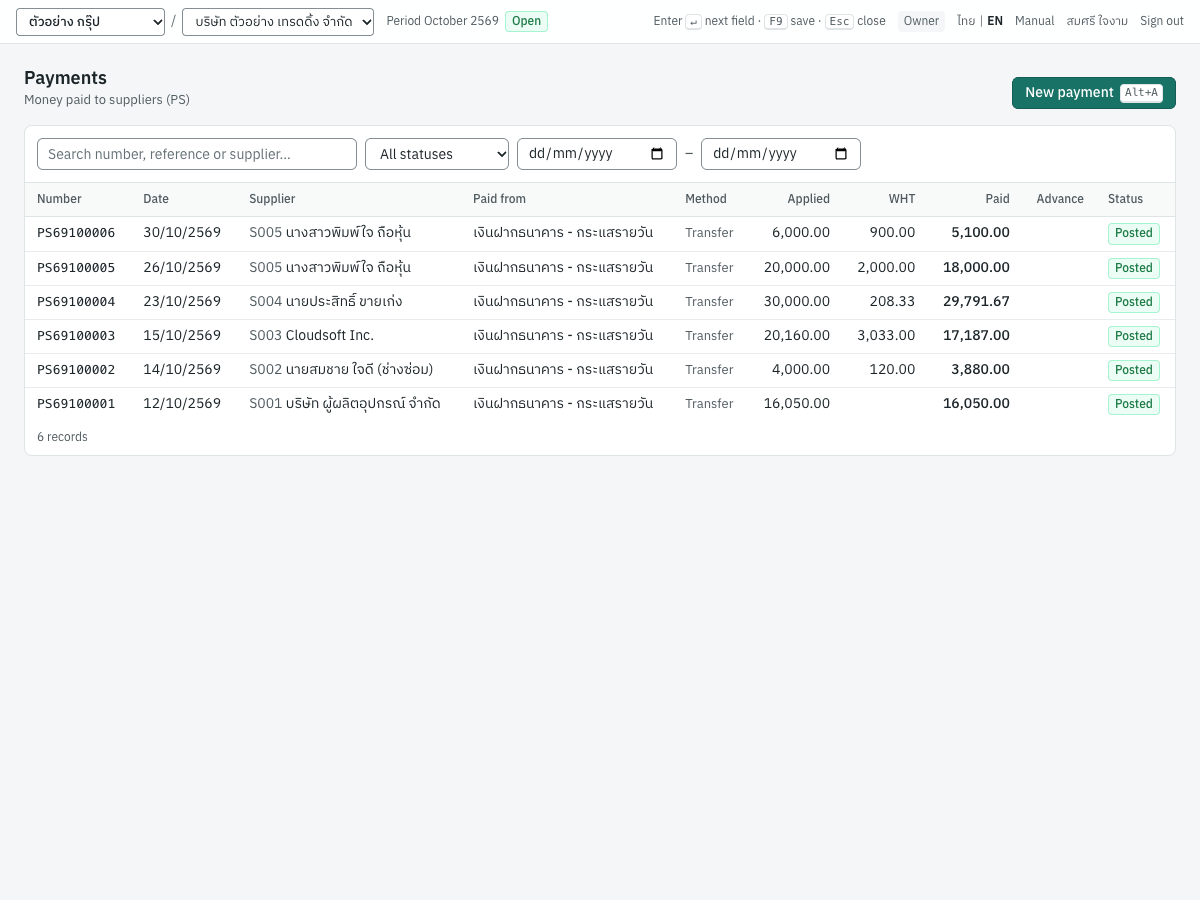Click the Method column header

[x=706, y=199]
